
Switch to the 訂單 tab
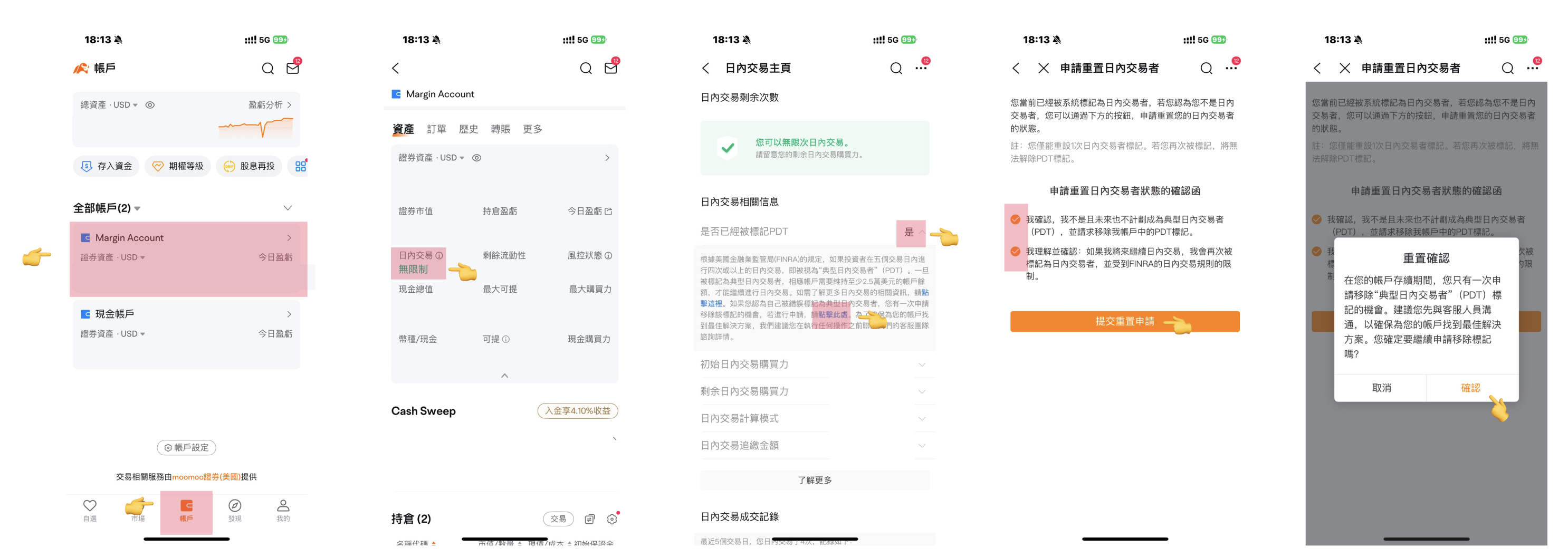pos(436,129)
